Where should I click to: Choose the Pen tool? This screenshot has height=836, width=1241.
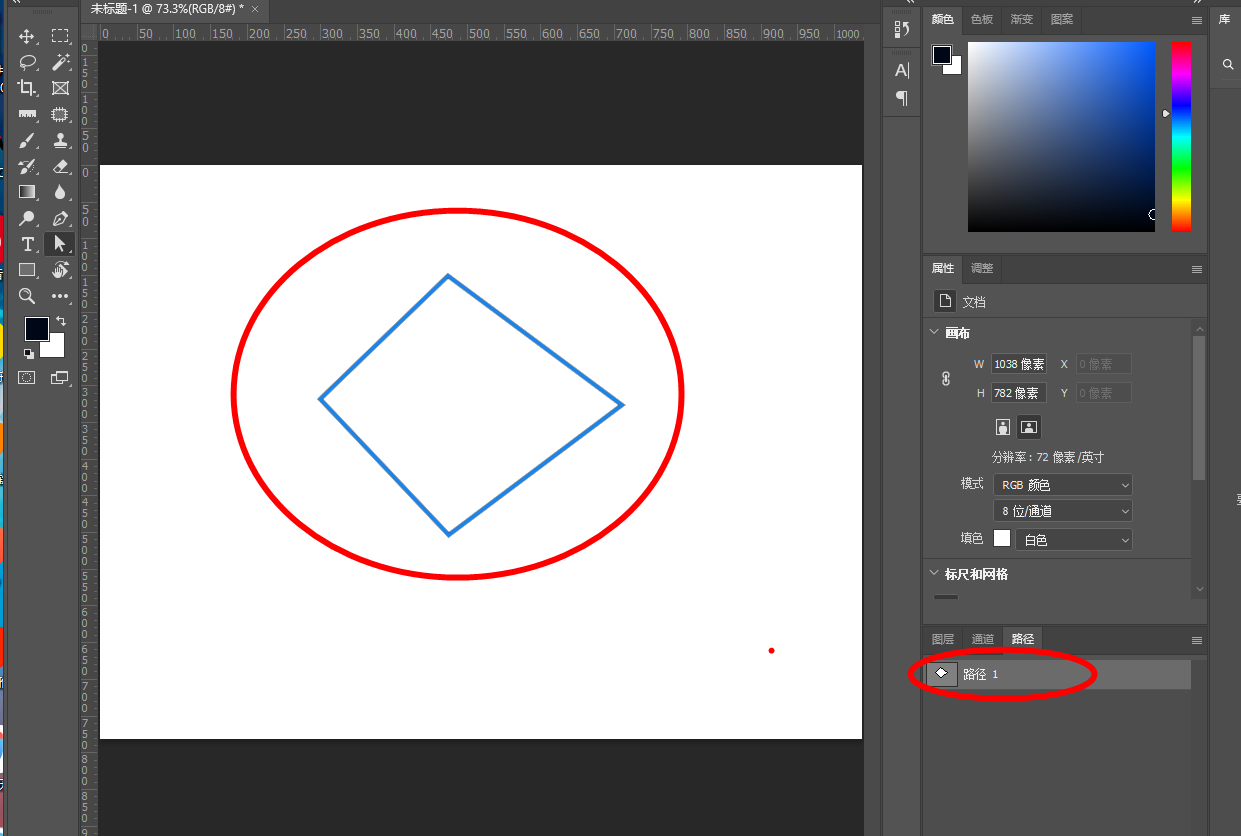60,218
